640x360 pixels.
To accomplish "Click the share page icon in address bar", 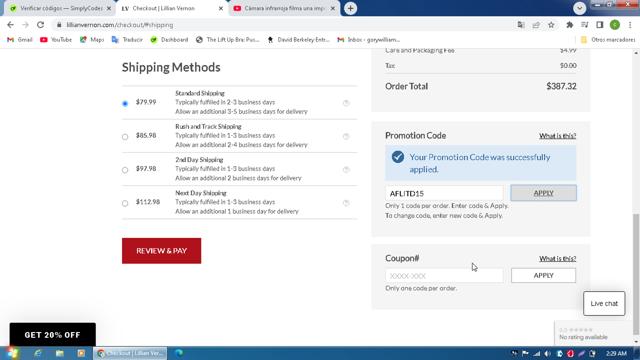I will [536, 25].
